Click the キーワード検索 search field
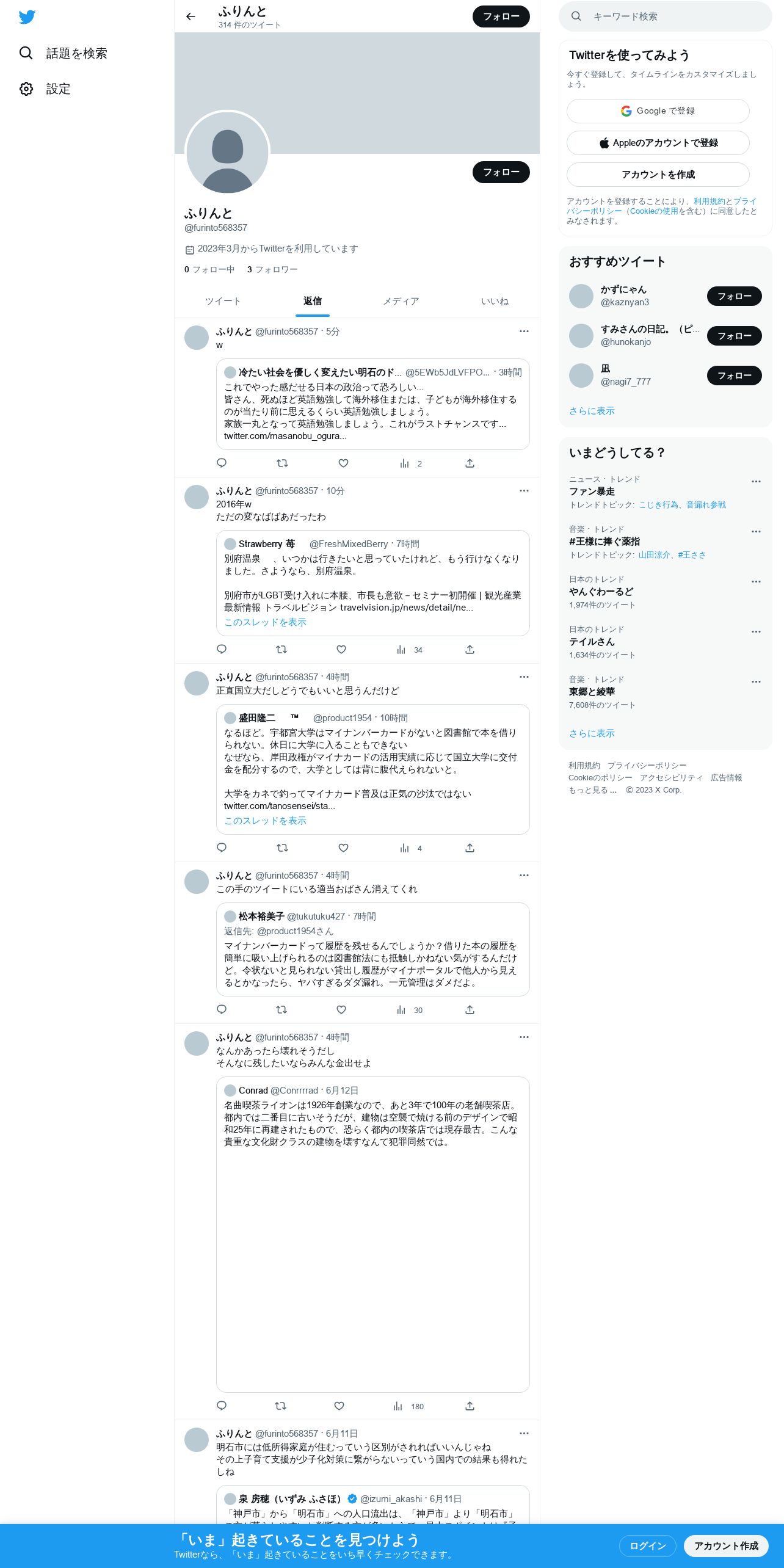 click(x=665, y=16)
